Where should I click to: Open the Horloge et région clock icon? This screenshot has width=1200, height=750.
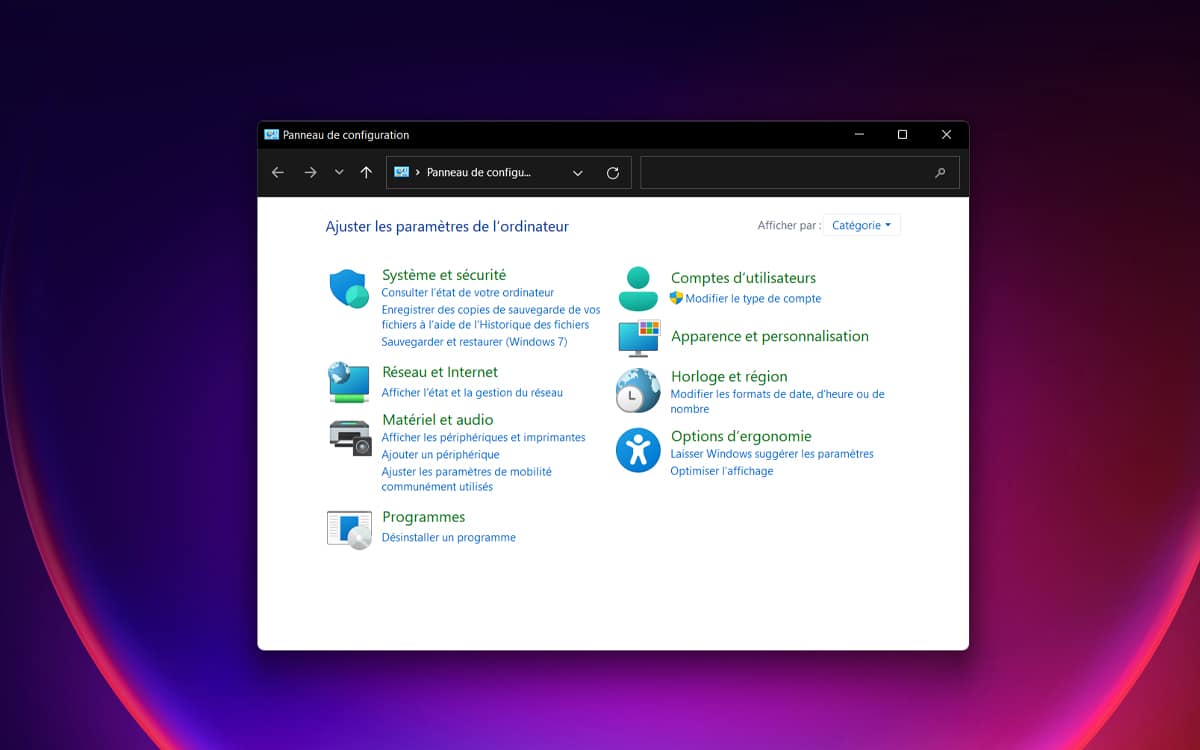(638, 391)
